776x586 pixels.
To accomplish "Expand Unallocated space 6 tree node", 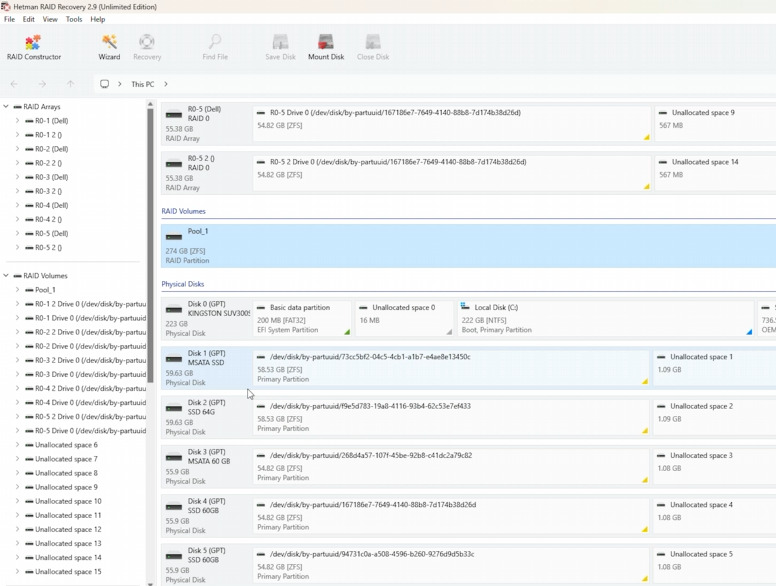I will coord(17,445).
